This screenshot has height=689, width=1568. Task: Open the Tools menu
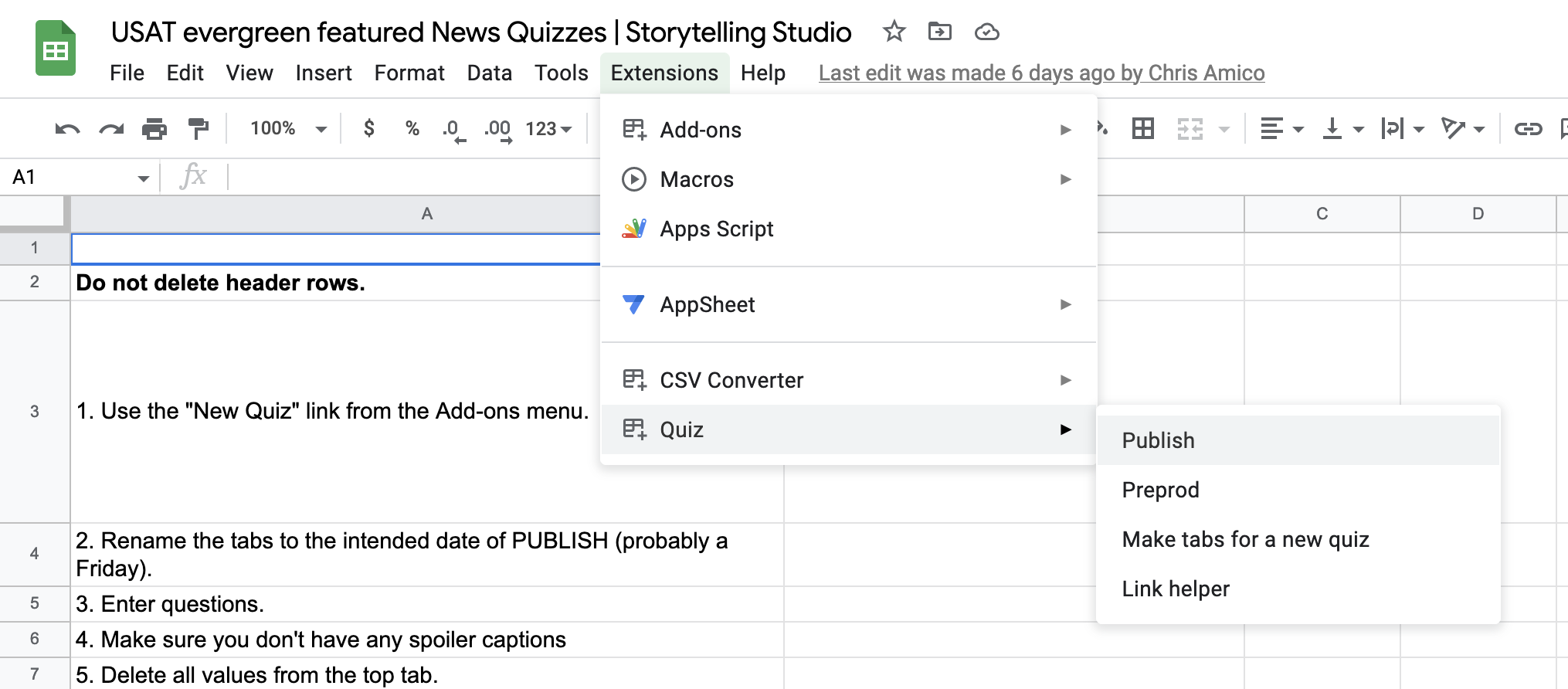tap(562, 73)
